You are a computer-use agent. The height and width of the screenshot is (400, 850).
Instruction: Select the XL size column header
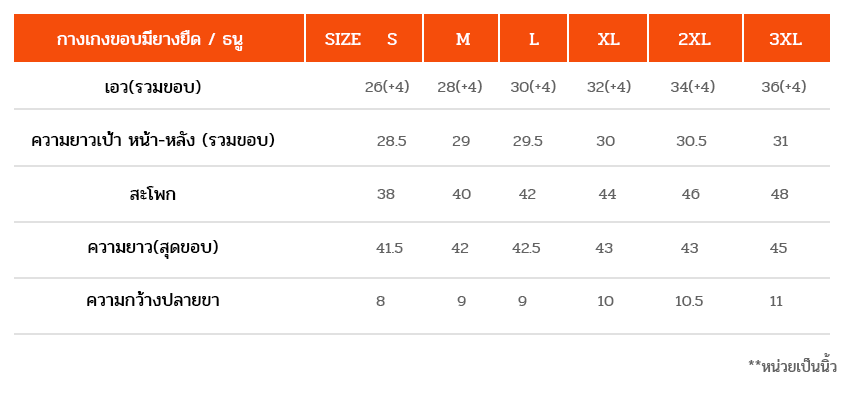(x=608, y=38)
